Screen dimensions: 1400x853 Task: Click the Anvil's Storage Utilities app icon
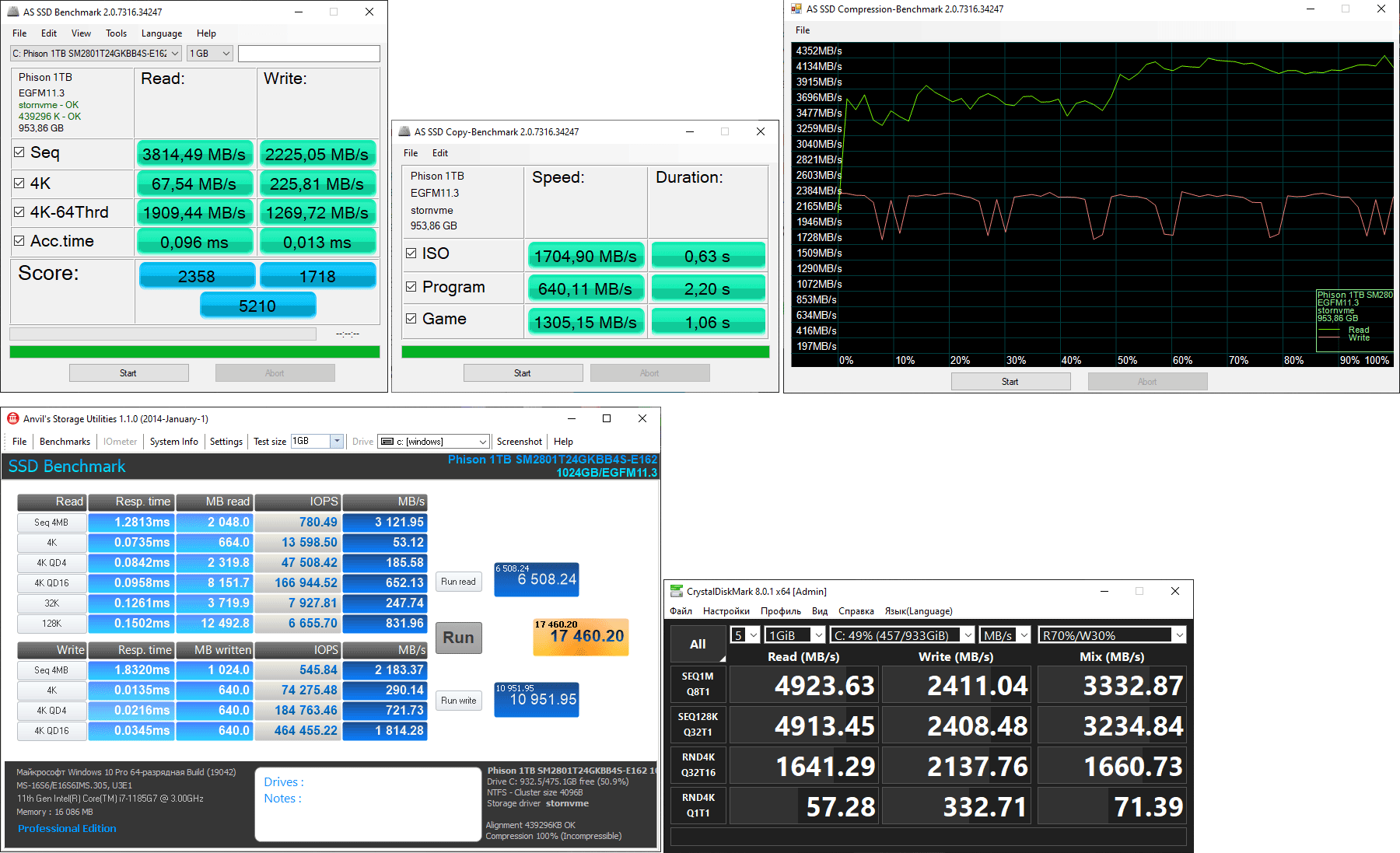(12, 418)
